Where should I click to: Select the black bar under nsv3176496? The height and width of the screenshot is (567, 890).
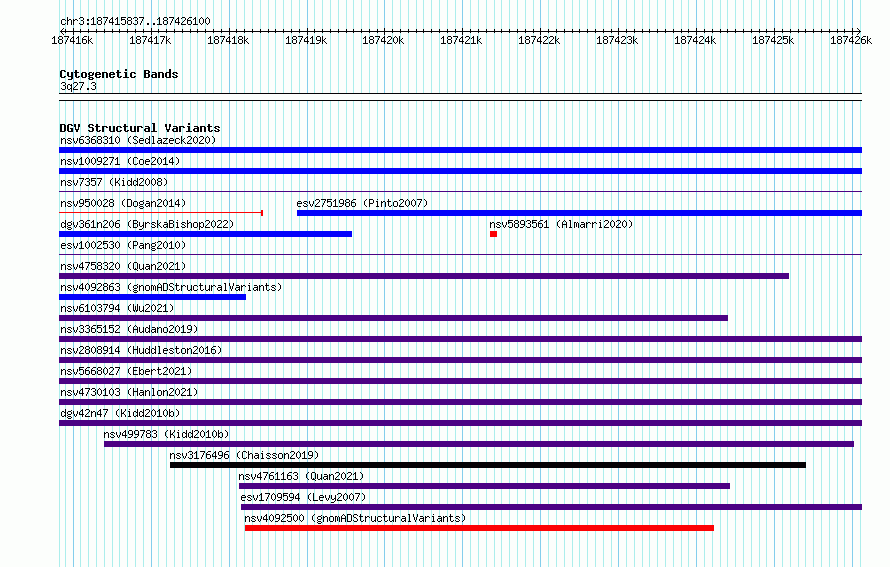click(488, 465)
